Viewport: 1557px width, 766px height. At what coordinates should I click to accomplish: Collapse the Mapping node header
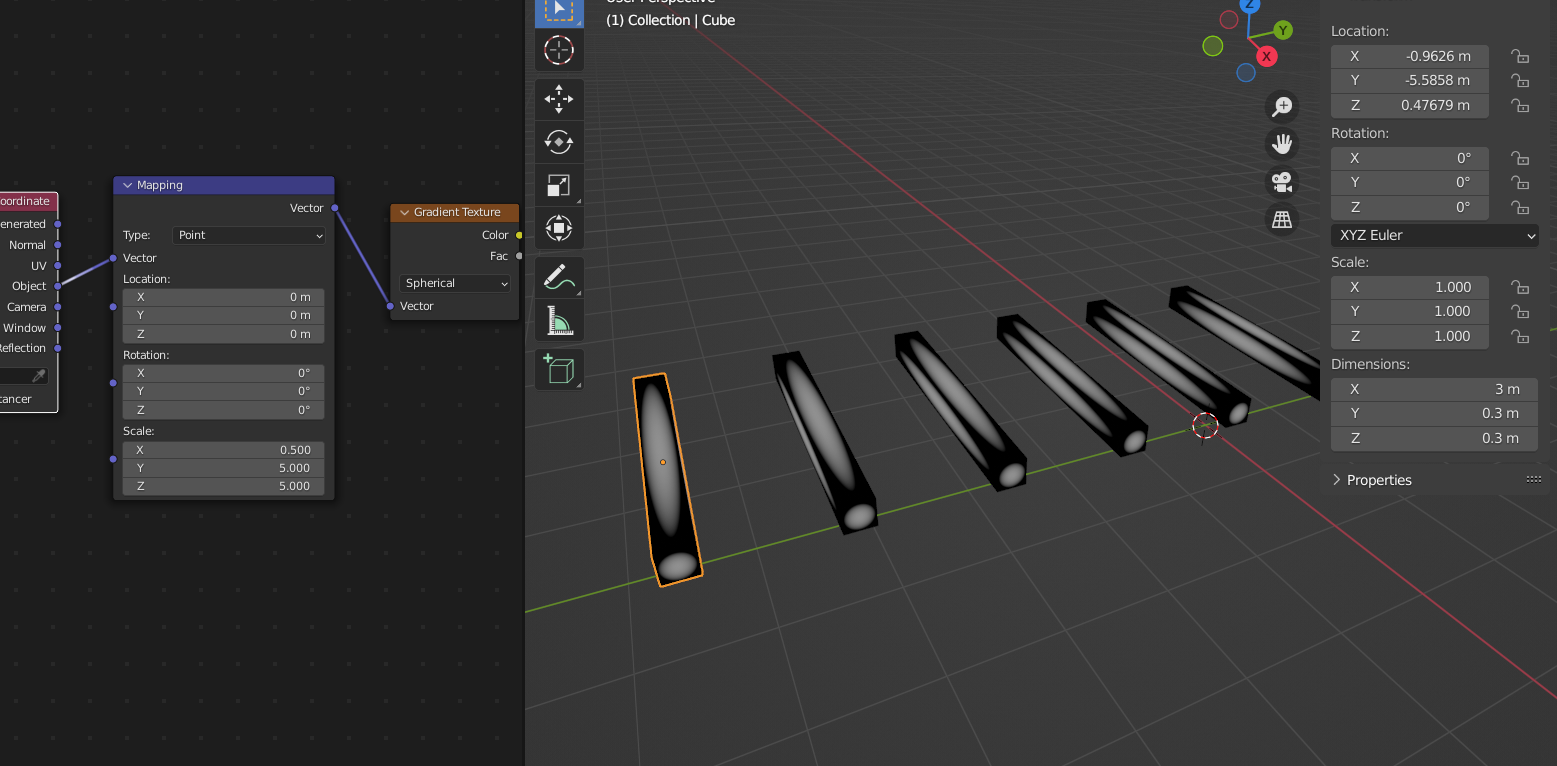click(x=128, y=185)
